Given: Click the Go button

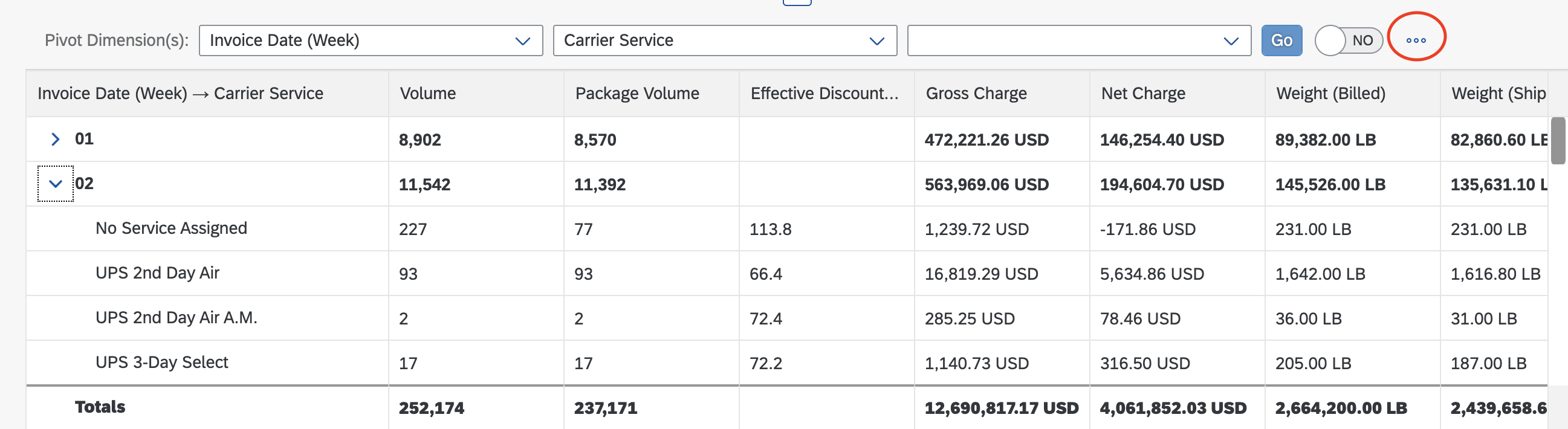Looking at the screenshot, I should [1281, 40].
